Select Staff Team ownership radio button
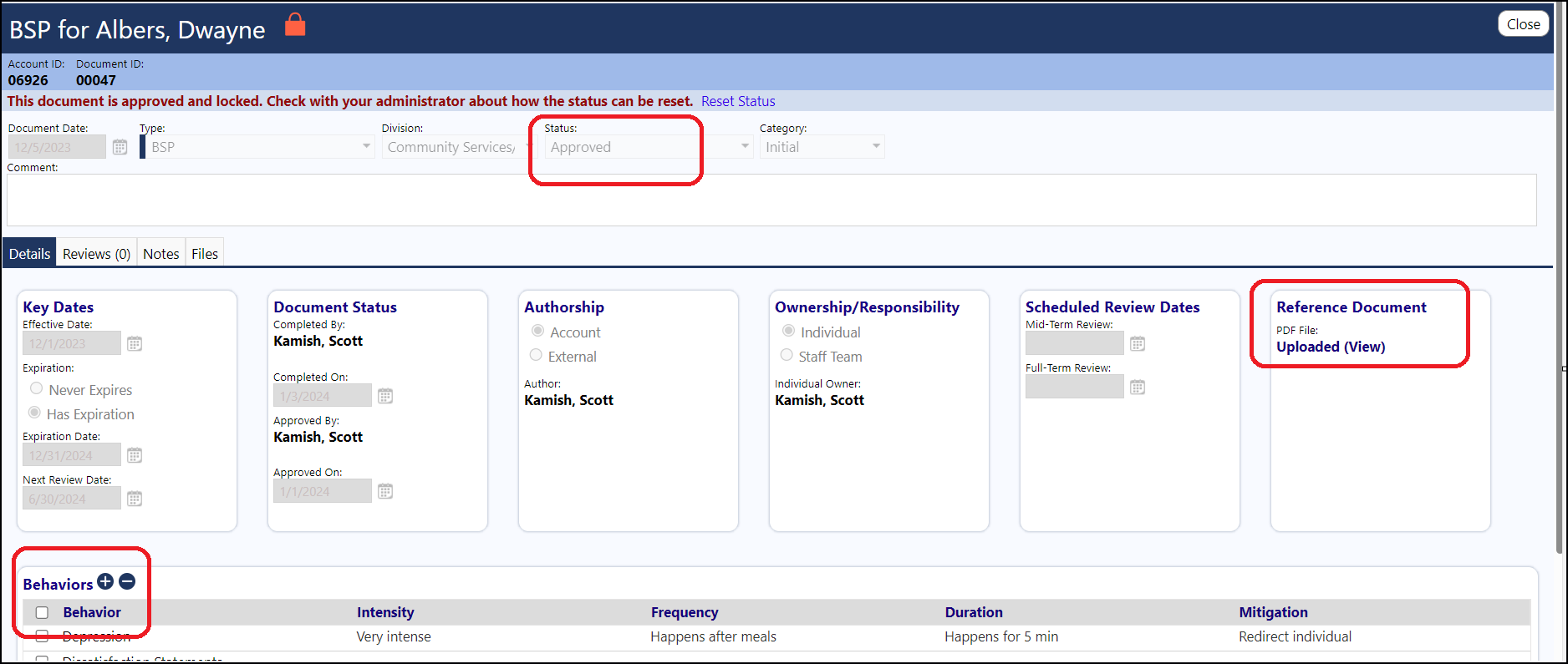1568x664 pixels. tap(787, 355)
